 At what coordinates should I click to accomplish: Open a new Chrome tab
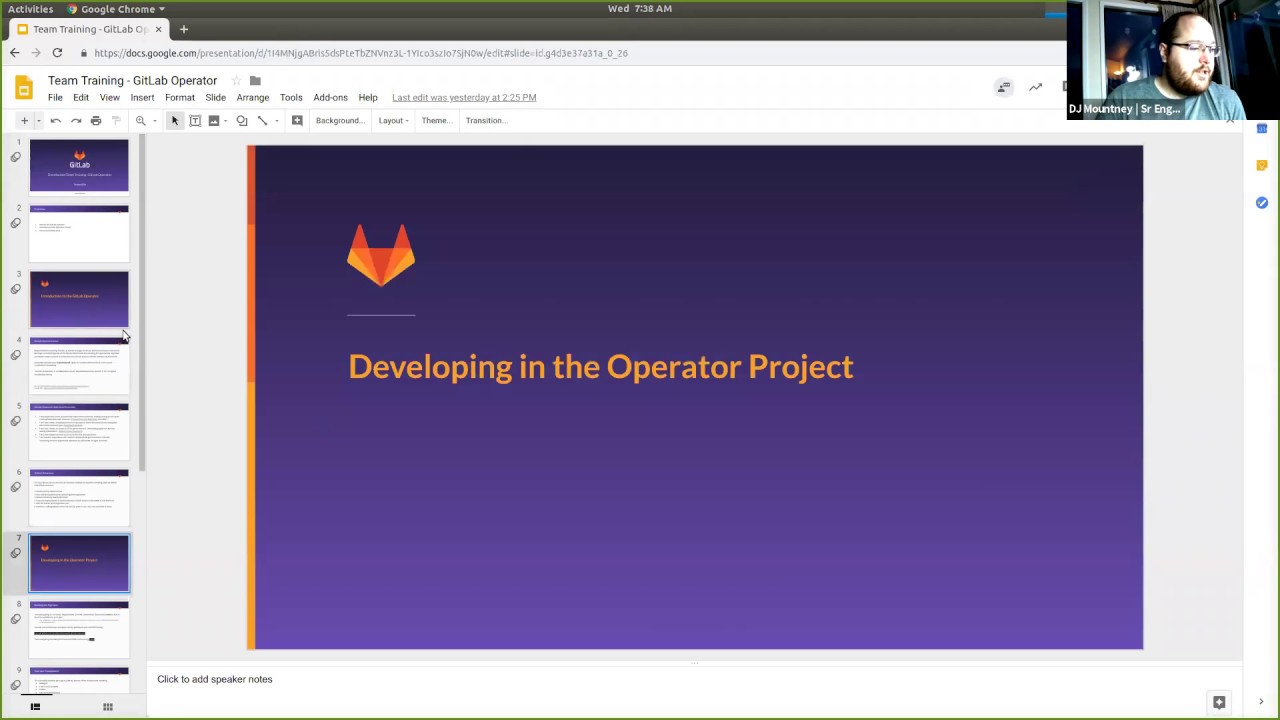pos(184,29)
